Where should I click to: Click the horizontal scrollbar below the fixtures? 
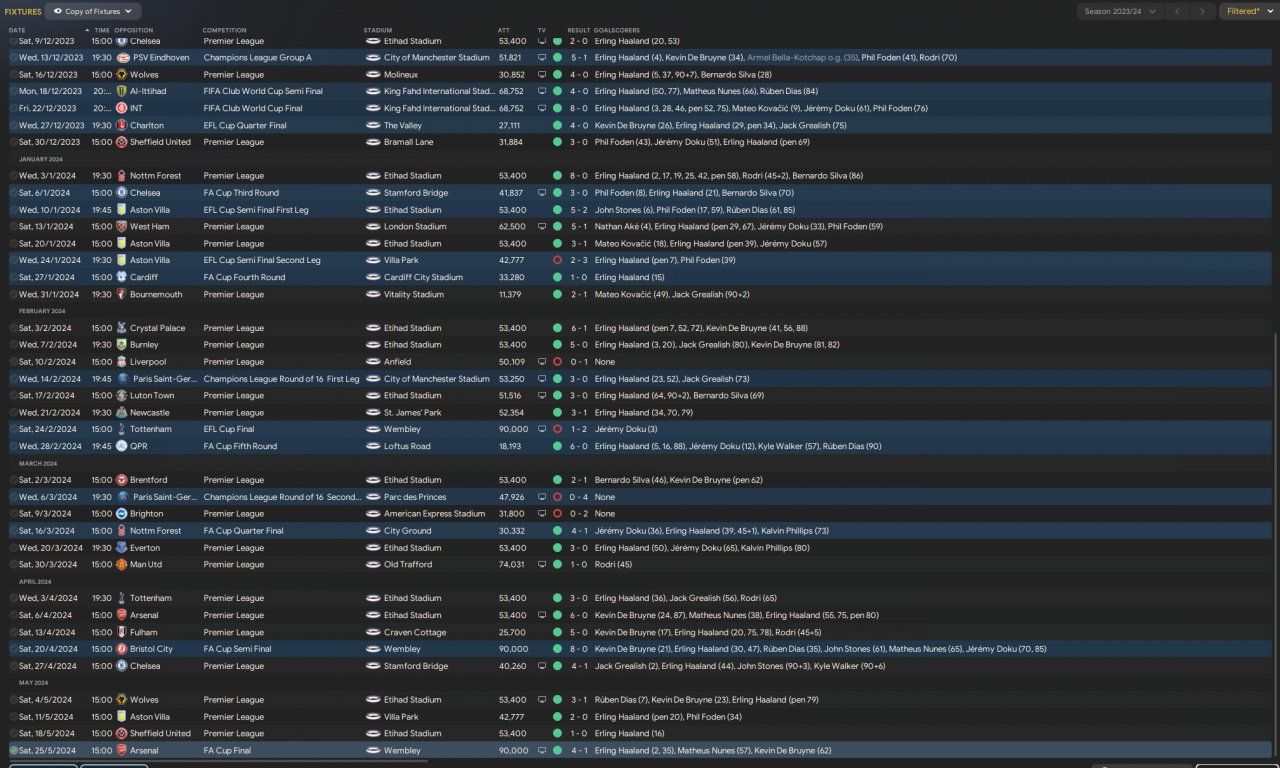(220, 762)
